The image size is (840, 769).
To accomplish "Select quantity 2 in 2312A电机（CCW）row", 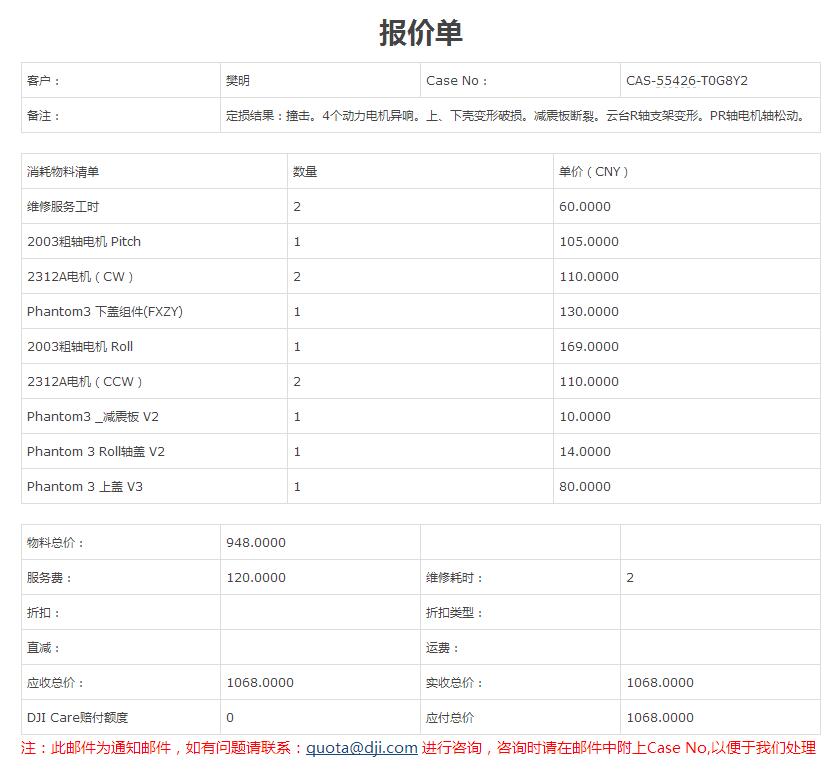I will [x=297, y=382].
